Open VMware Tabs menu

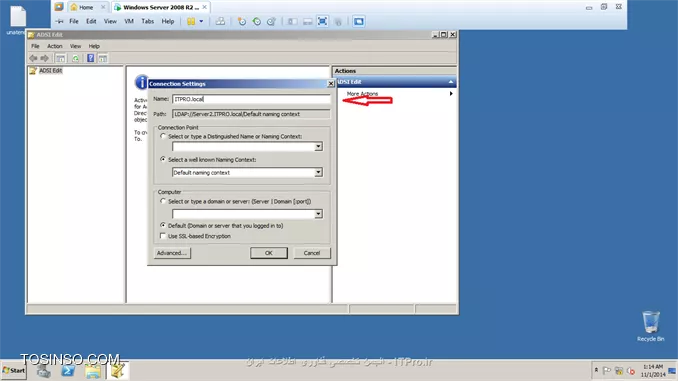(x=147, y=21)
